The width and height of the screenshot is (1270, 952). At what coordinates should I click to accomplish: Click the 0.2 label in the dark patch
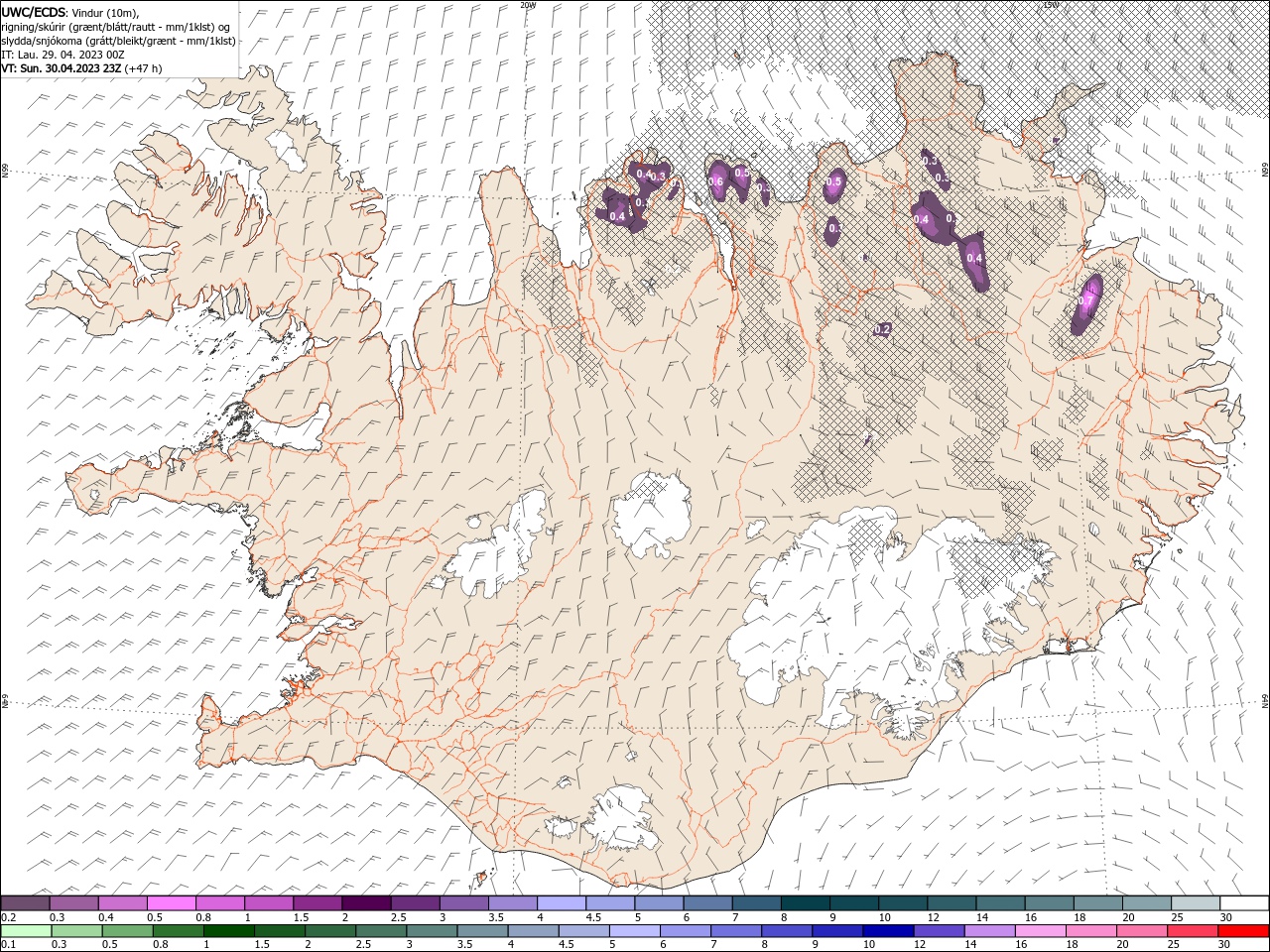point(883,329)
